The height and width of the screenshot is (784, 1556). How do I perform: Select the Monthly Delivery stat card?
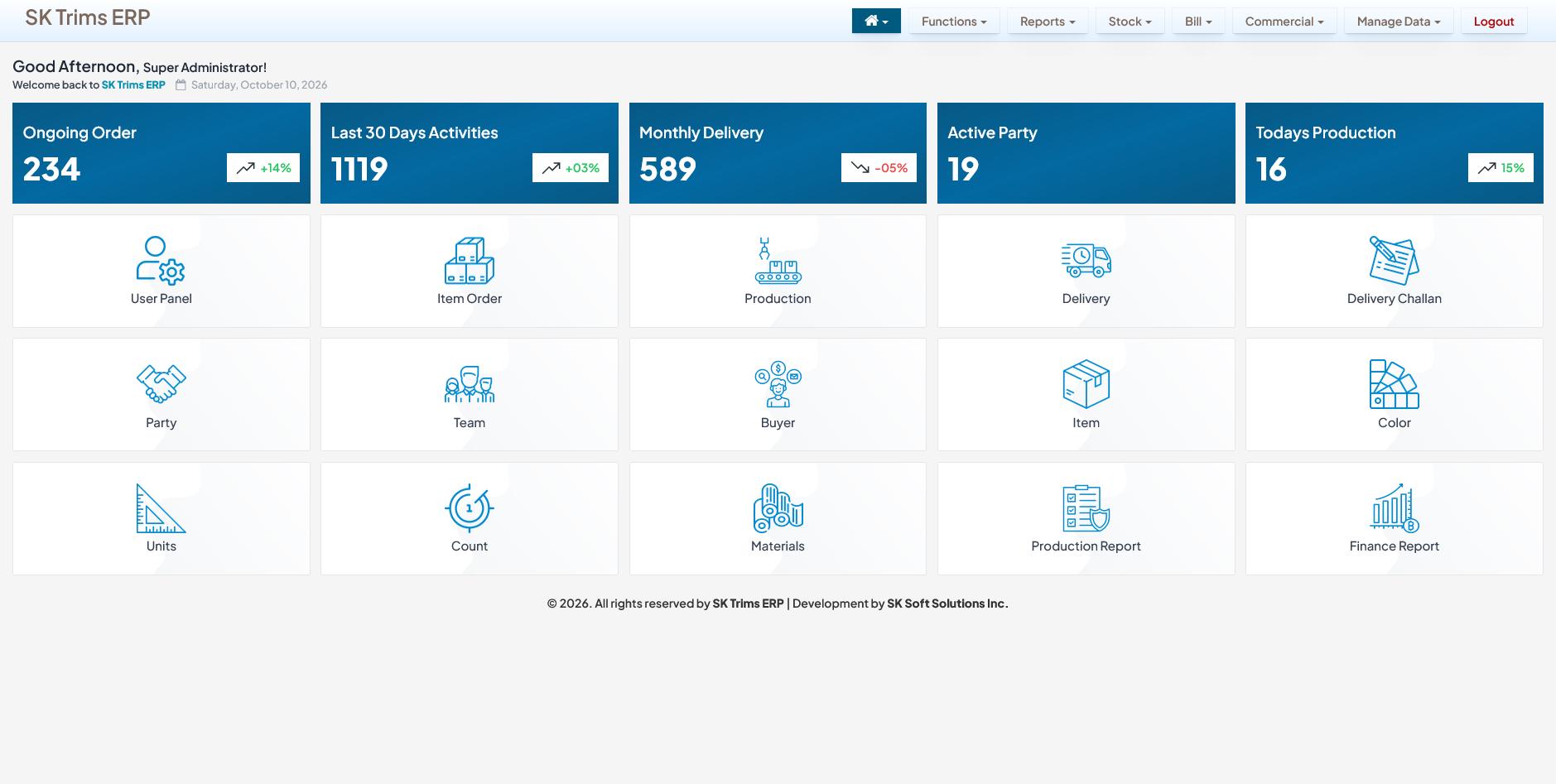778,153
